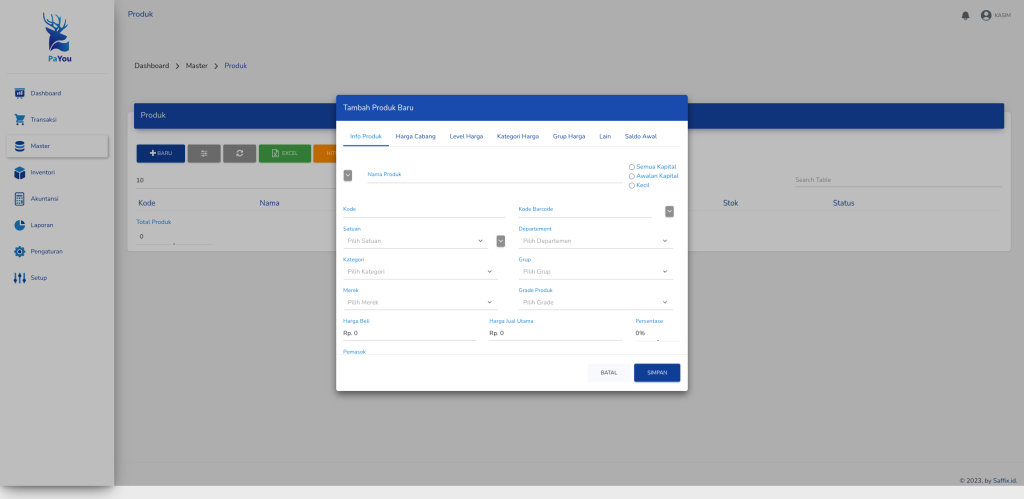The image size is (1024, 499).
Task: Select Semua Kapital radio option
Action: pyautogui.click(x=632, y=167)
